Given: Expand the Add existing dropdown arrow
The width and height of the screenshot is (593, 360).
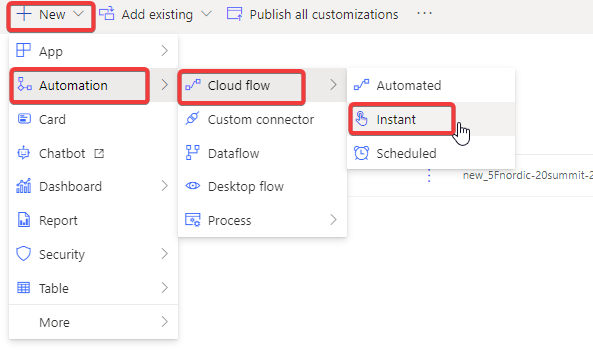Looking at the screenshot, I should [x=206, y=14].
